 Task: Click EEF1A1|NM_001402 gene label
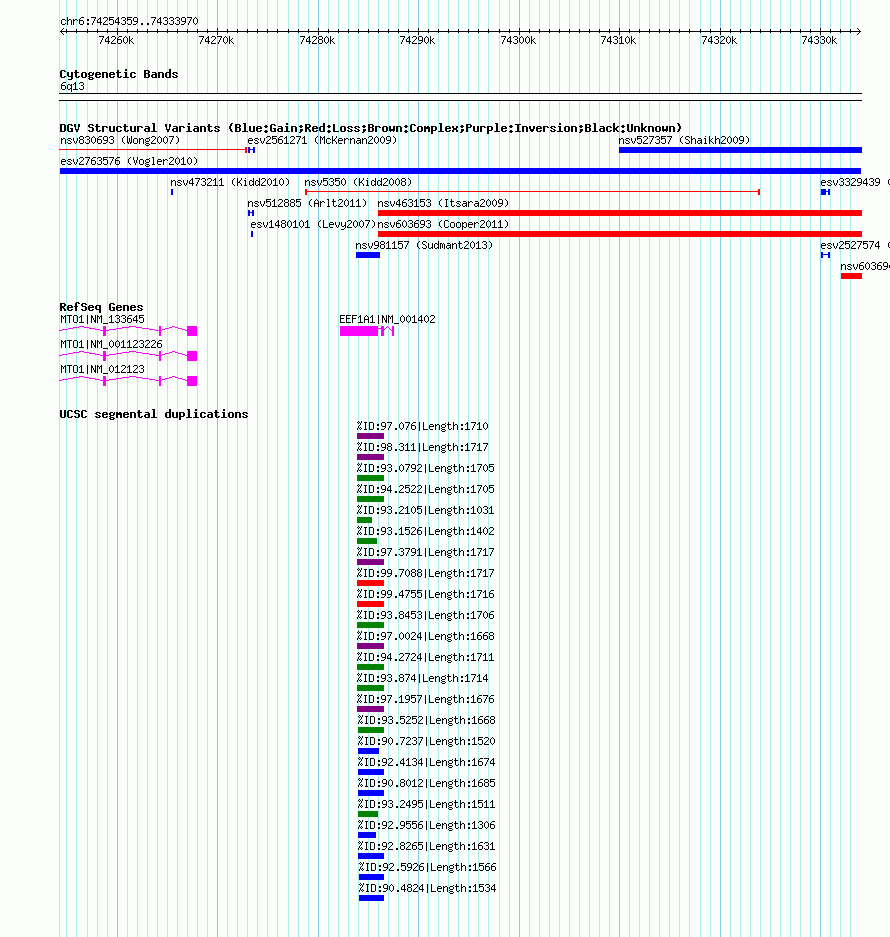(387, 320)
